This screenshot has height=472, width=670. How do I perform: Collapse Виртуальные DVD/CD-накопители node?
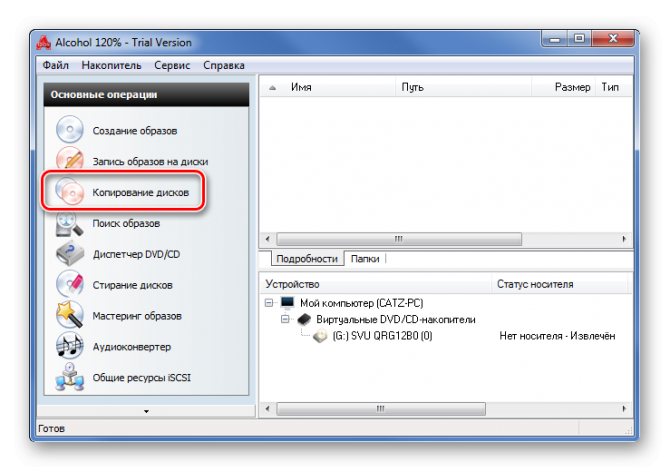coord(285,319)
